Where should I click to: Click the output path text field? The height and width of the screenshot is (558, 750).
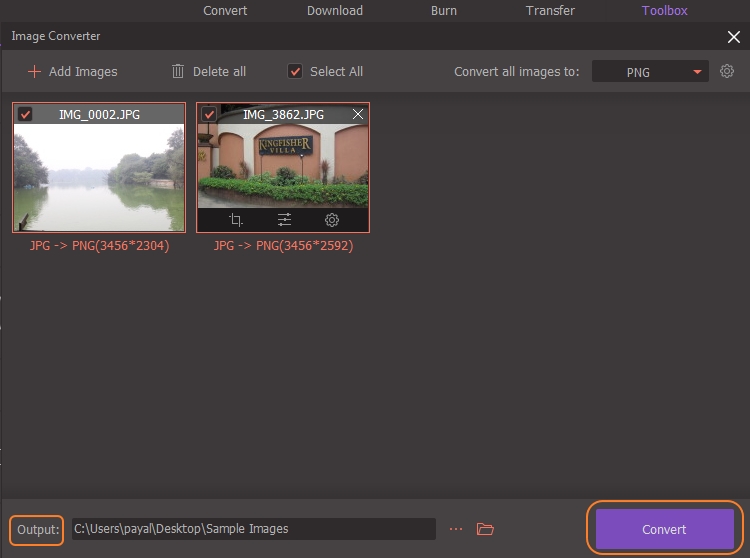[253, 529]
